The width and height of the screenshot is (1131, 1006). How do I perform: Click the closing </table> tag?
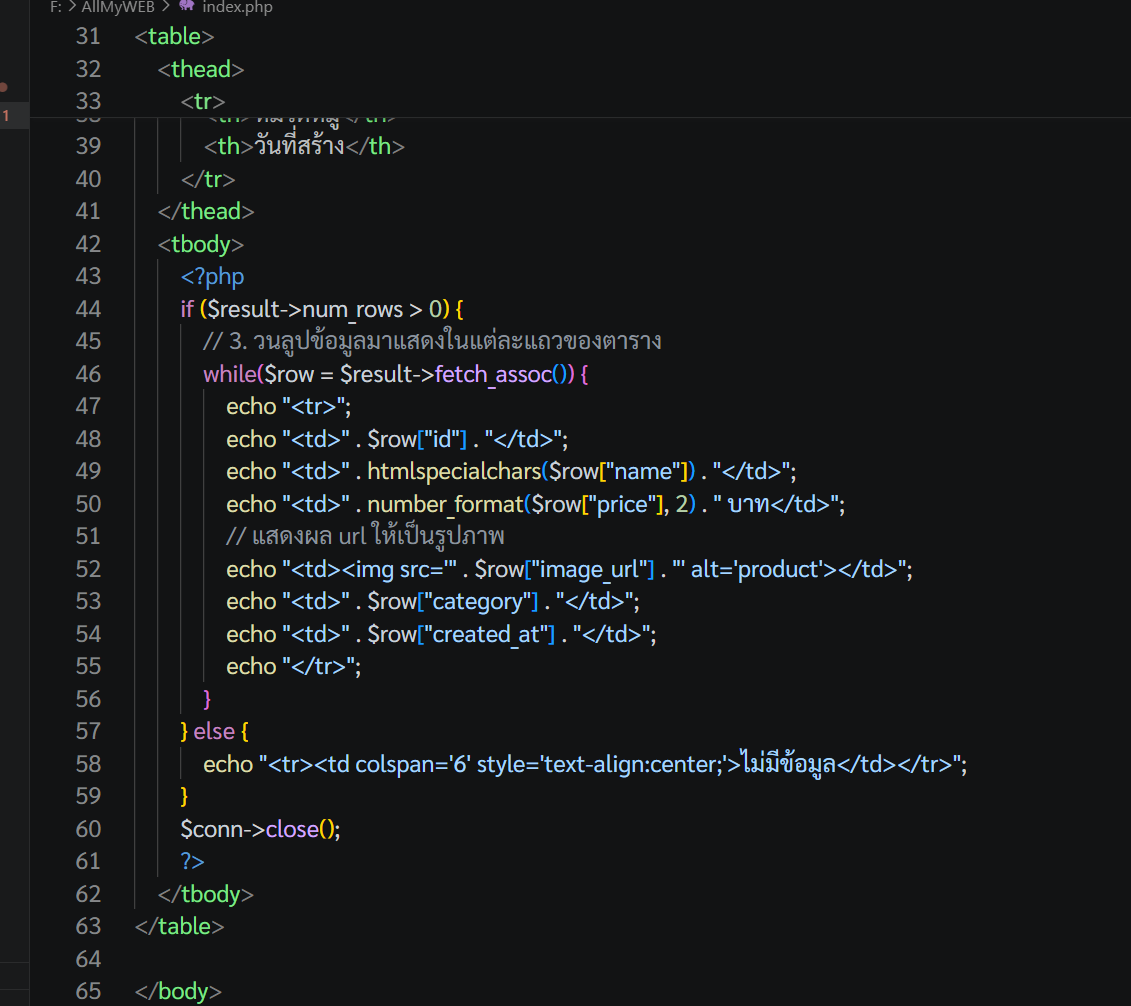[180, 927]
